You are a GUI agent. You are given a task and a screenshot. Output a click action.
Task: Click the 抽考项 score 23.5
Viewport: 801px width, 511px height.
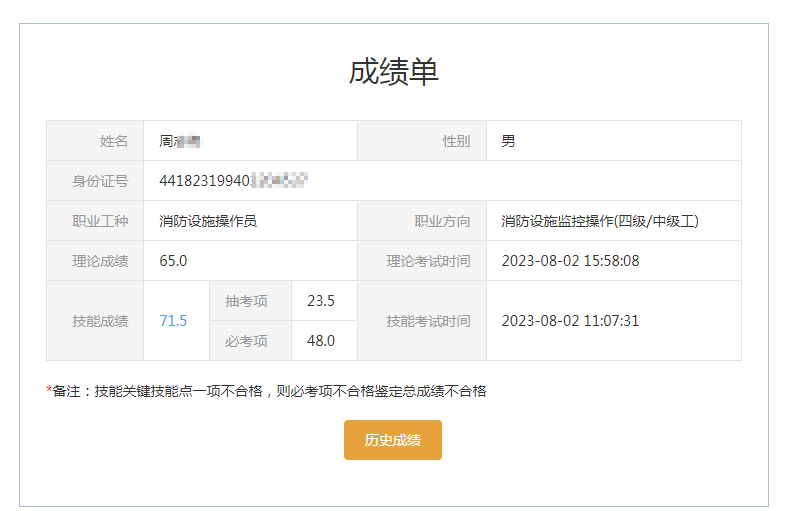(321, 301)
